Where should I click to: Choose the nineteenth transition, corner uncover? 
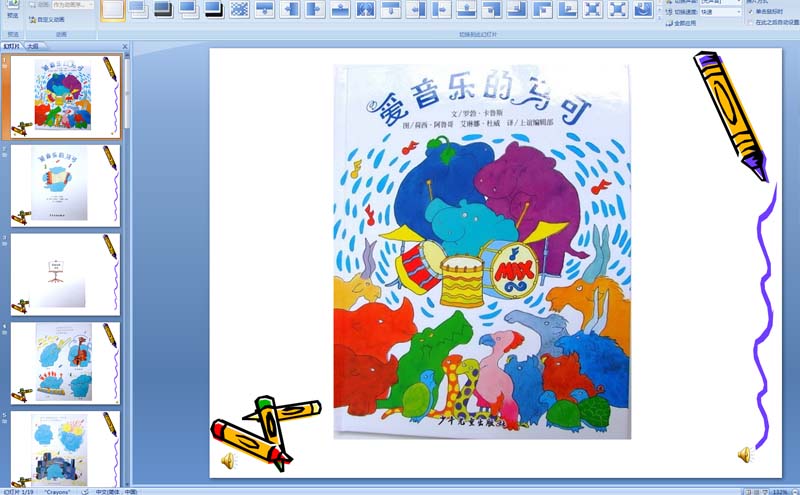coord(567,9)
